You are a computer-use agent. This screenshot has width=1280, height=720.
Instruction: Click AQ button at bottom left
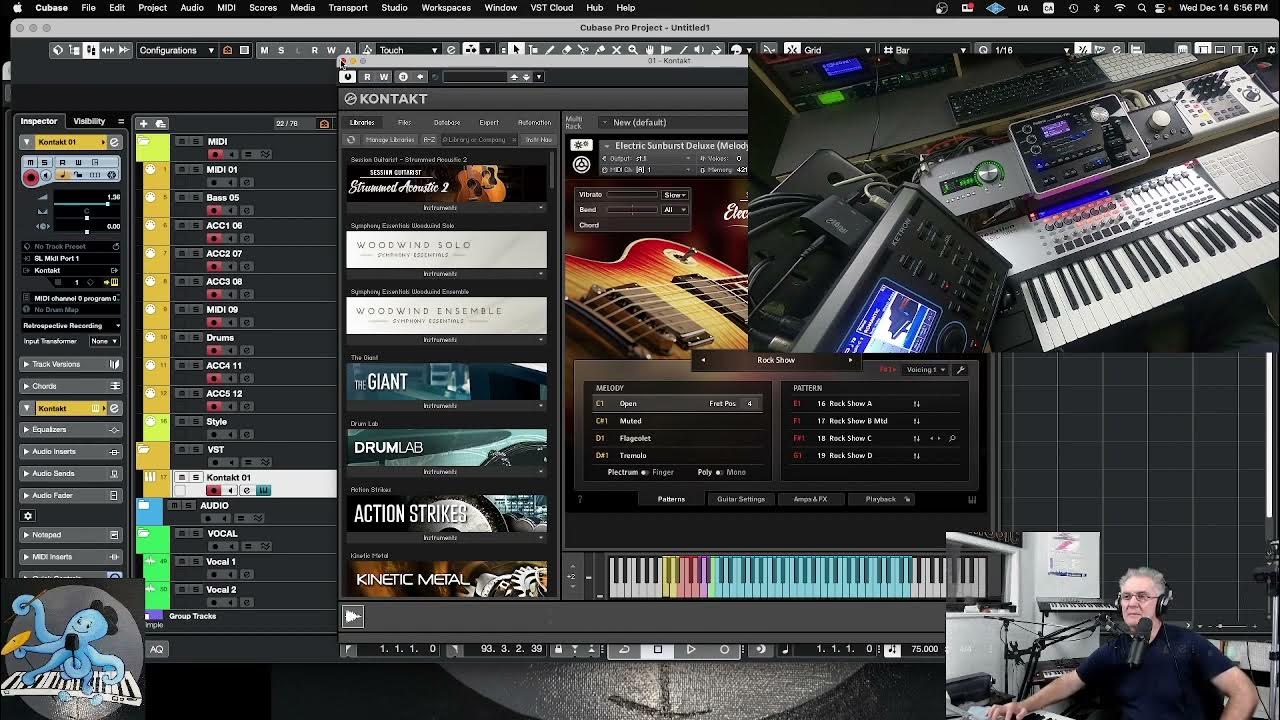click(x=157, y=650)
